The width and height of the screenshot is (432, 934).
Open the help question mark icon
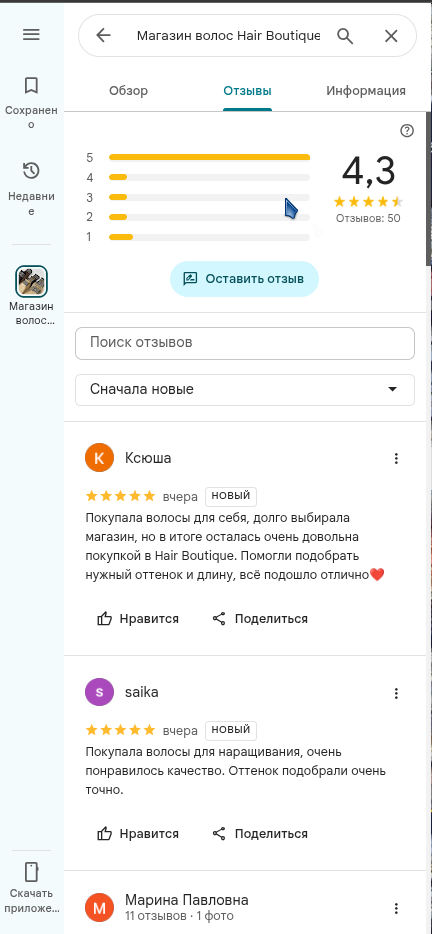(x=407, y=131)
